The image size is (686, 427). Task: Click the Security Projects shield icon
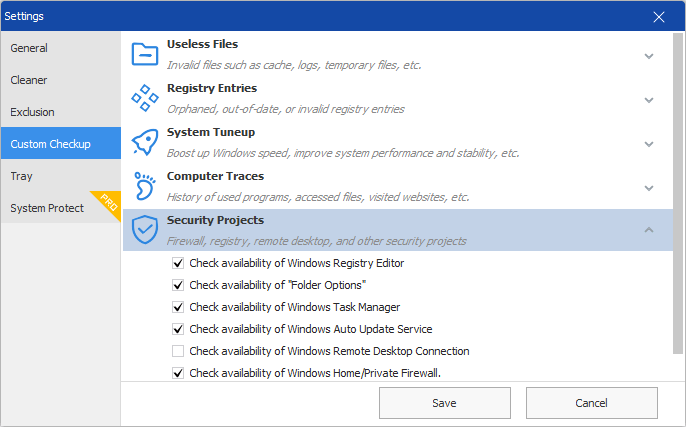[145, 229]
